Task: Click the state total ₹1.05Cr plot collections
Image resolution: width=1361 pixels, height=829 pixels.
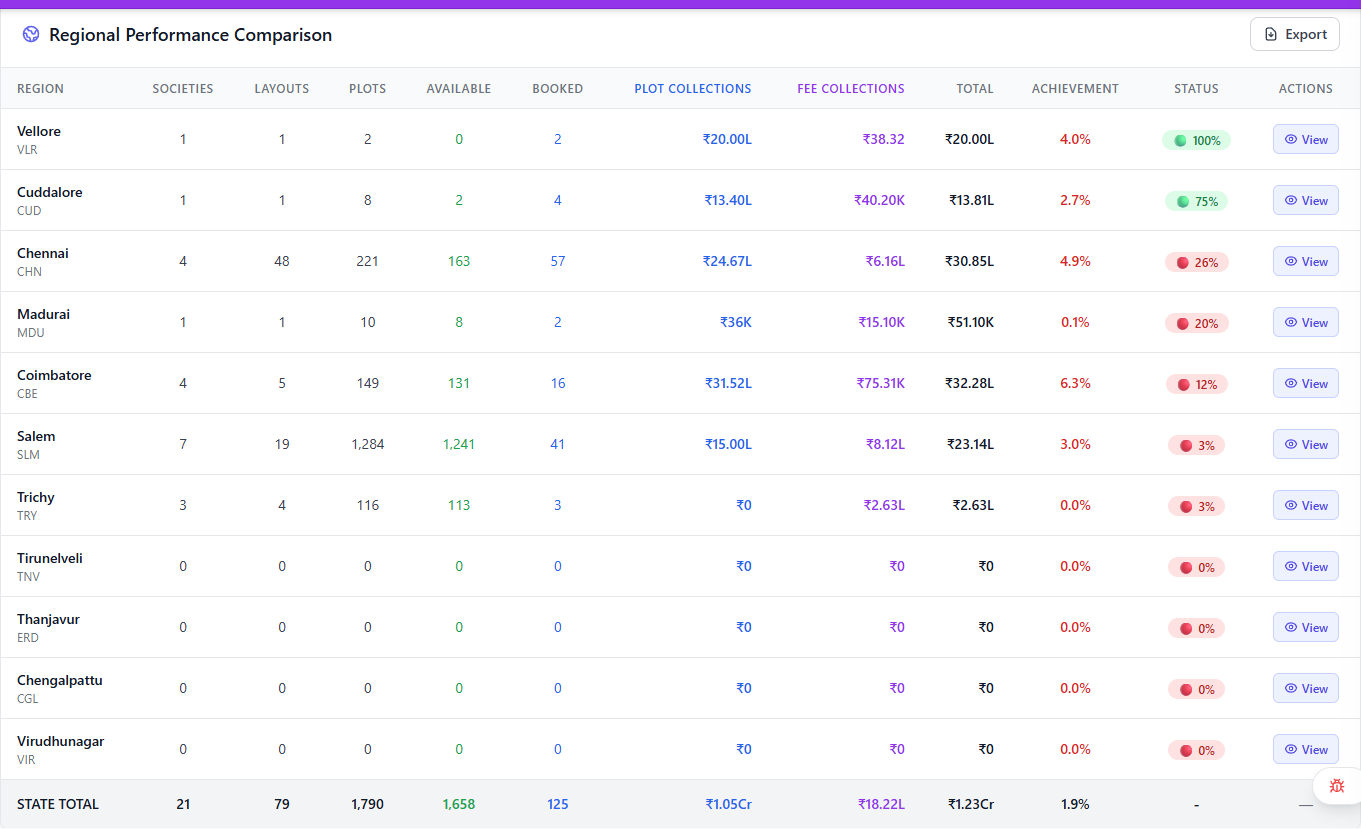Action: (x=728, y=804)
